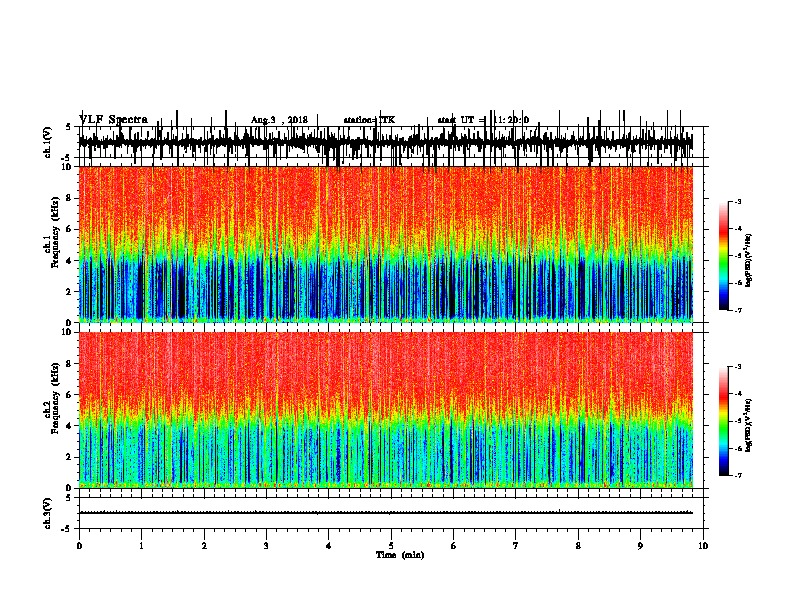
Task: Click the "2" kHz tick on ch.2 spectrogram
Action: [70, 457]
